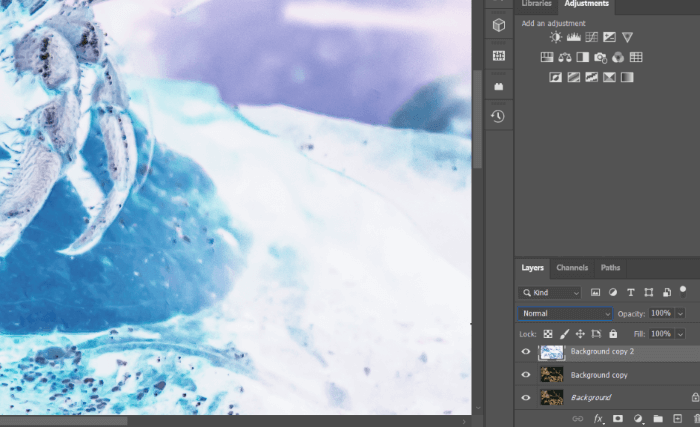Hide the Background copy 2 layer

pos(526,352)
